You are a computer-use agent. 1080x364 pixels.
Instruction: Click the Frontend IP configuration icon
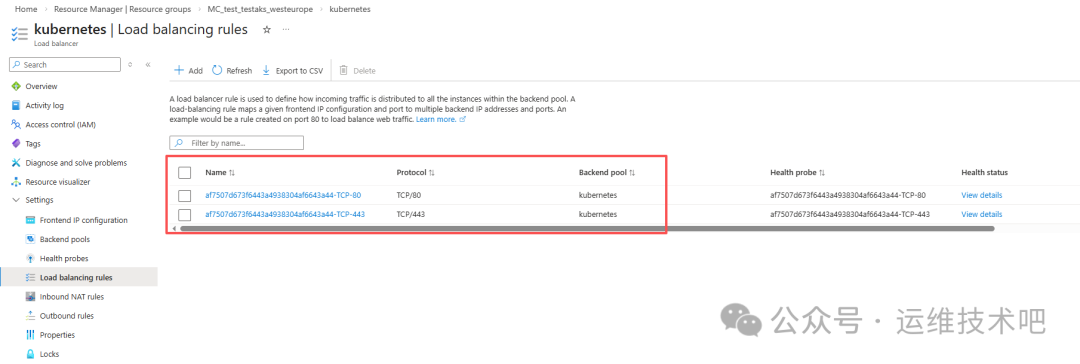[x=30, y=220]
